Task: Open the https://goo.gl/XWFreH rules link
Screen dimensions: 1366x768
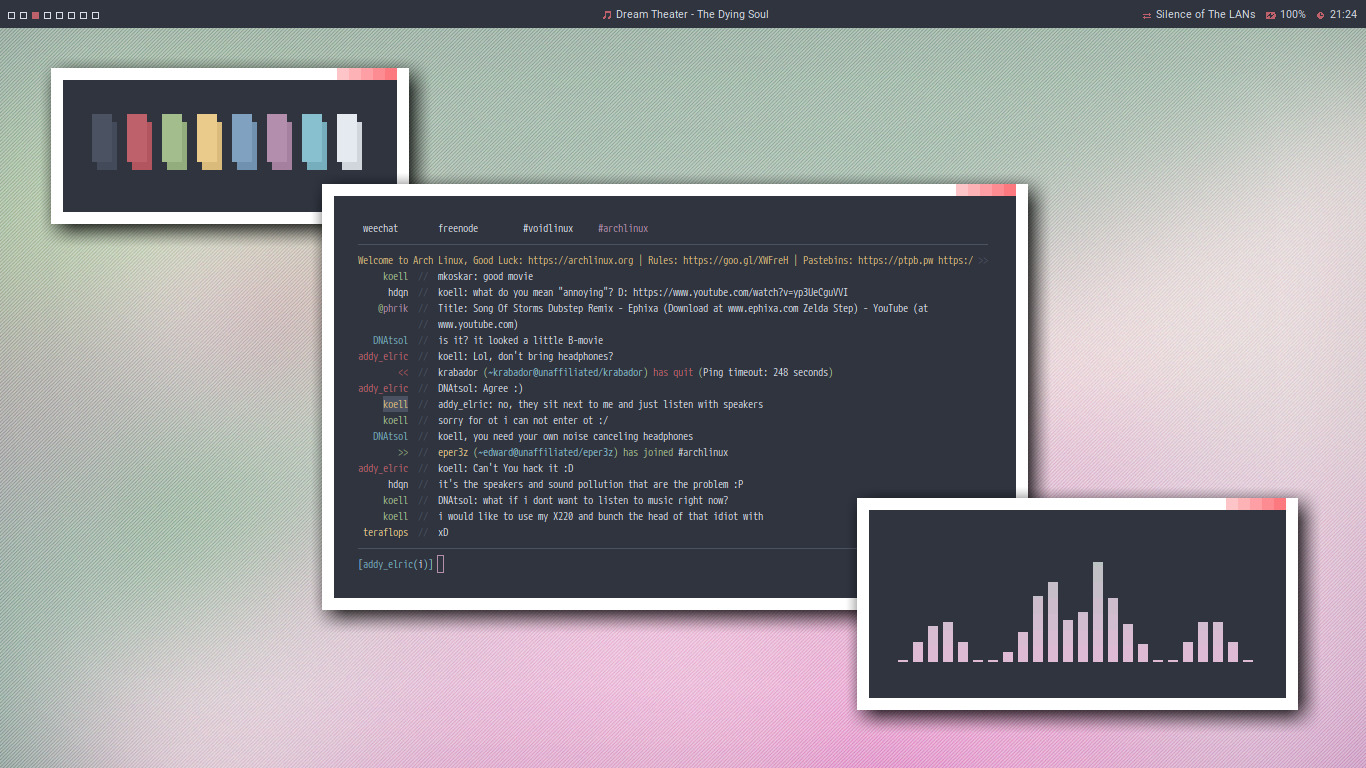Action: coord(735,260)
